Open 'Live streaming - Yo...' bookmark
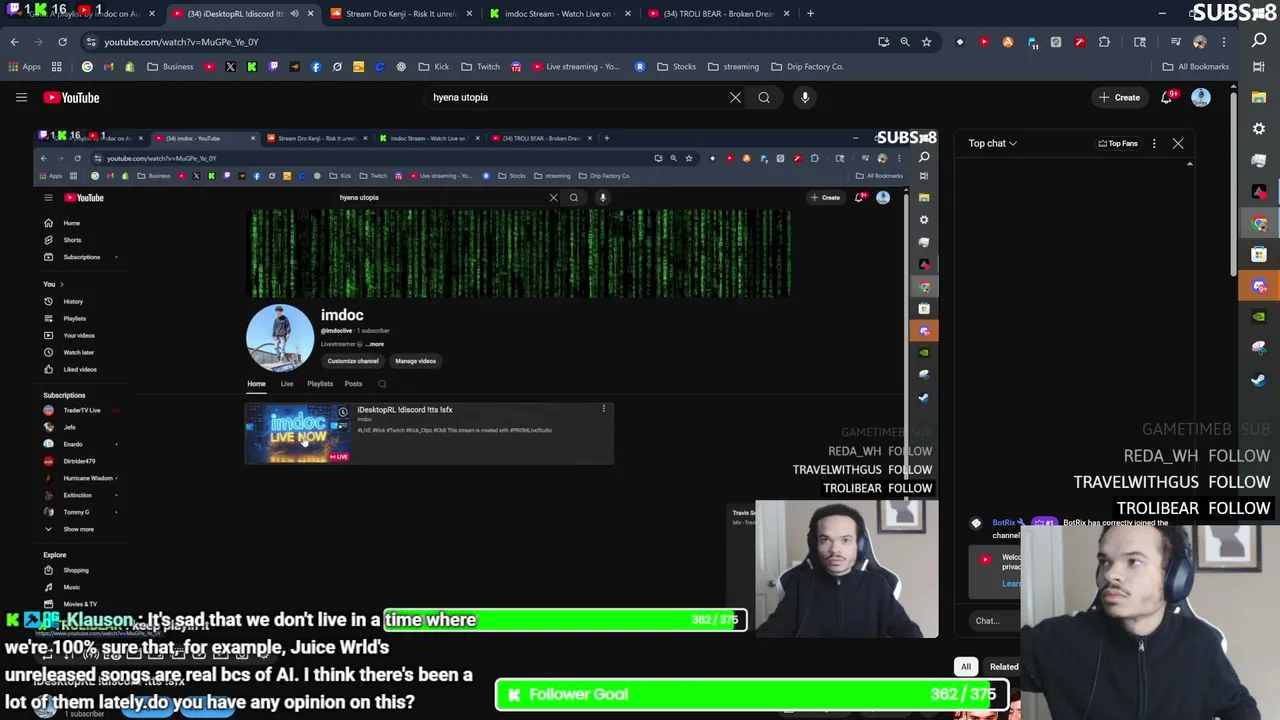 pyautogui.click(x=577, y=67)
